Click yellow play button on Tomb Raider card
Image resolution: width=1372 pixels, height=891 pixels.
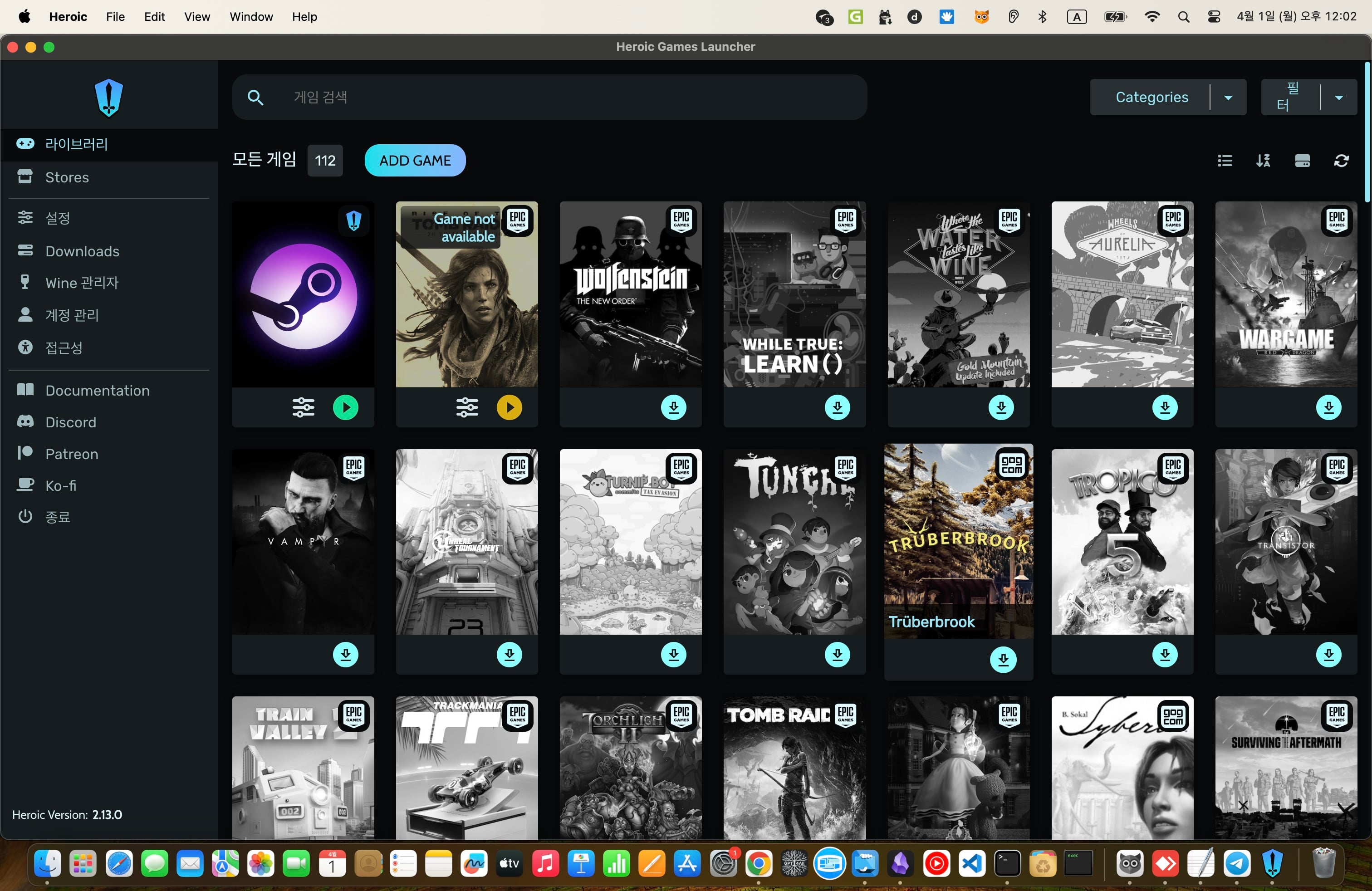[x=510, y=407]
